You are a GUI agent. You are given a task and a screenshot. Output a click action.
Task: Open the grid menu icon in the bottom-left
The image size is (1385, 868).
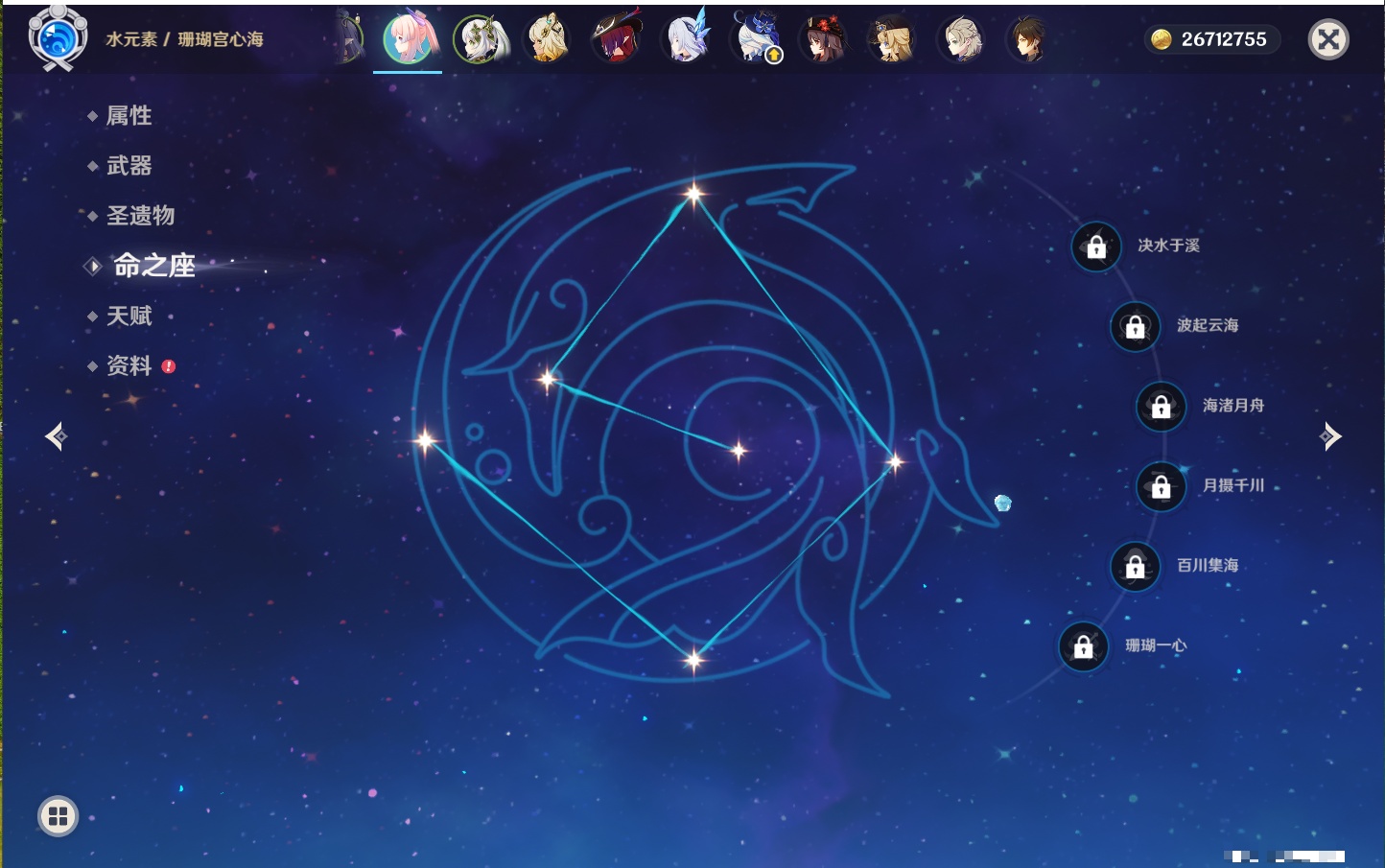tap(58, 816)
